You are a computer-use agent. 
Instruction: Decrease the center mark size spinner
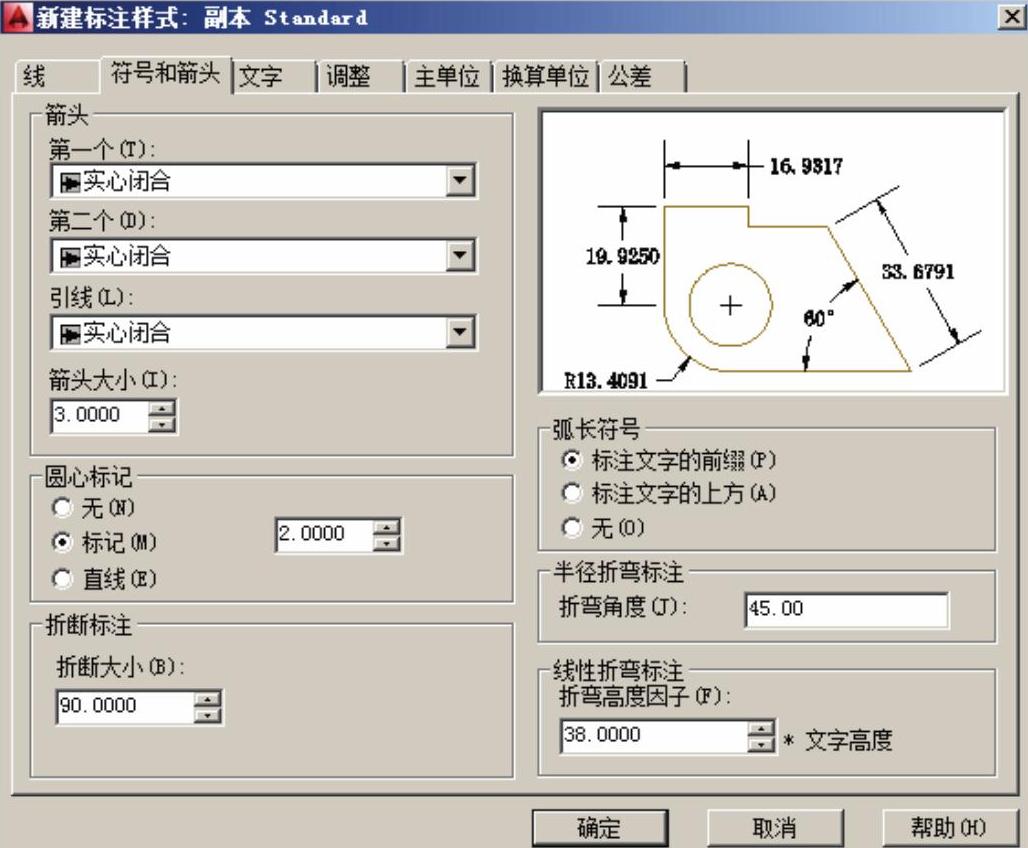(x=386, y=542)
